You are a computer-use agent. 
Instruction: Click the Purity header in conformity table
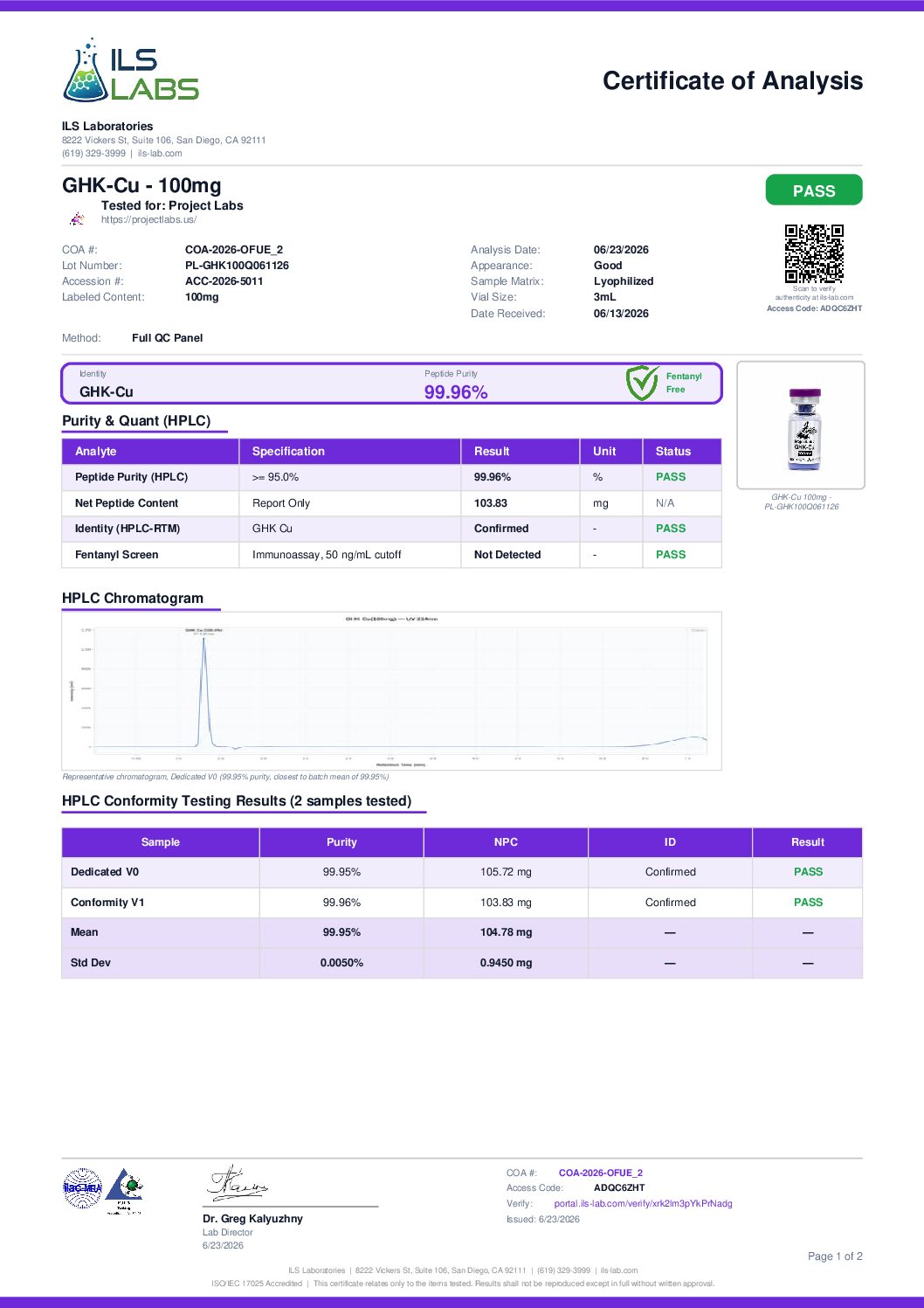[x=341, y=842]
